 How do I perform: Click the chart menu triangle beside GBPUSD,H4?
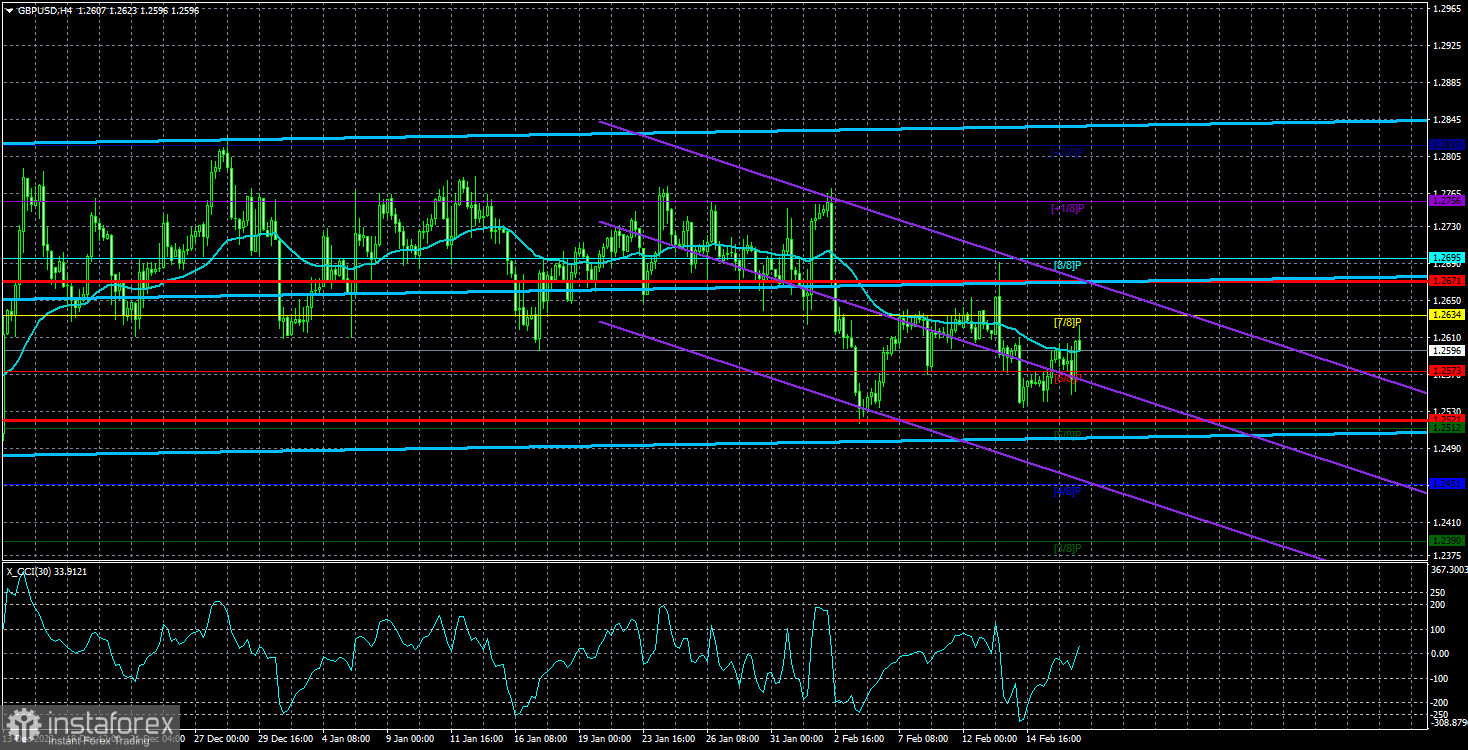point(9,9)
